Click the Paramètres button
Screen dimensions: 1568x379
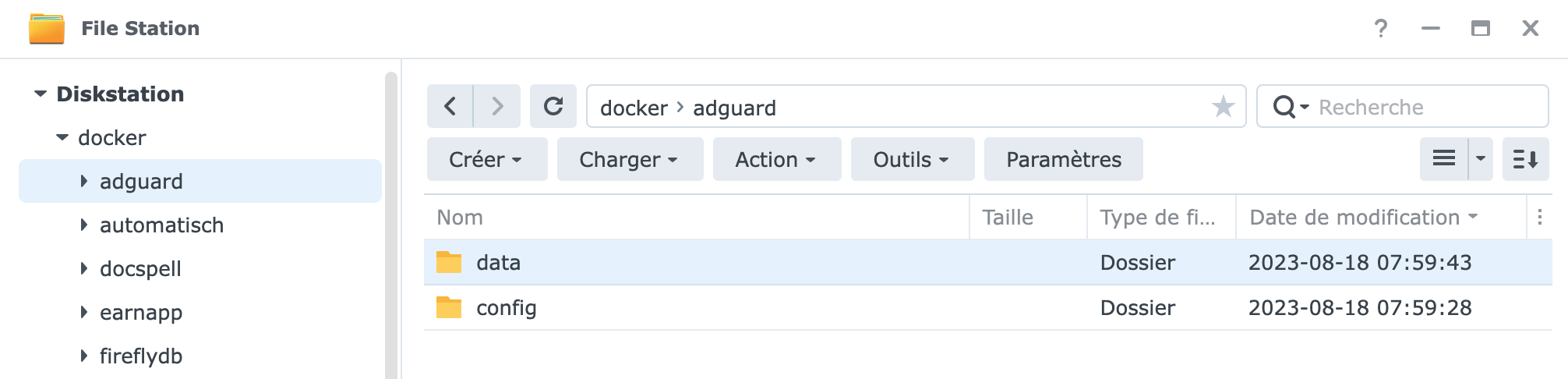tap(1064, 159)
